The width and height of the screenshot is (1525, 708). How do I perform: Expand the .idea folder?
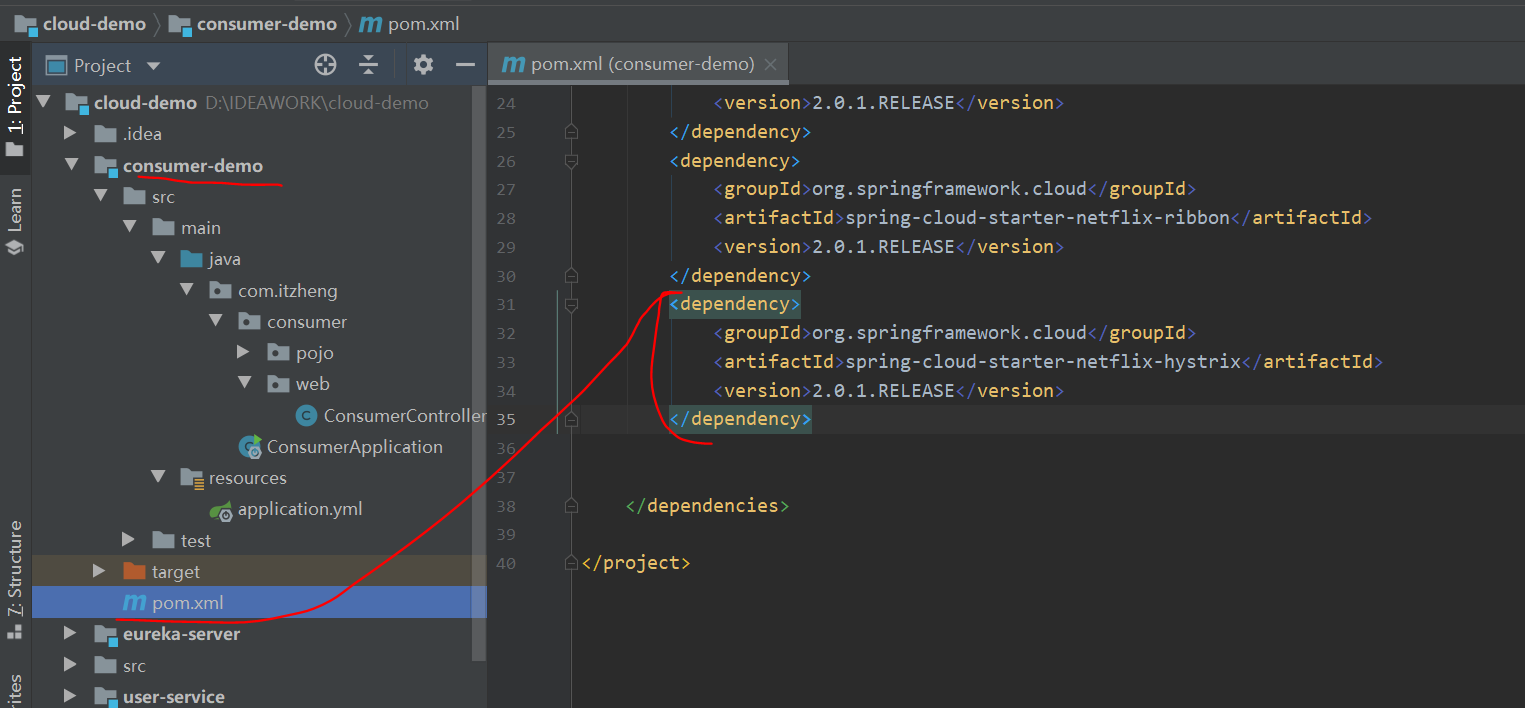pos(70,133)
